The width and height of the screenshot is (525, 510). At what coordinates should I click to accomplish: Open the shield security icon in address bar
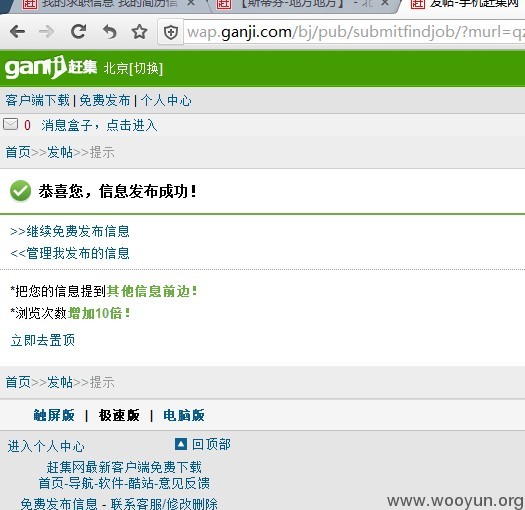click(171, 32)
